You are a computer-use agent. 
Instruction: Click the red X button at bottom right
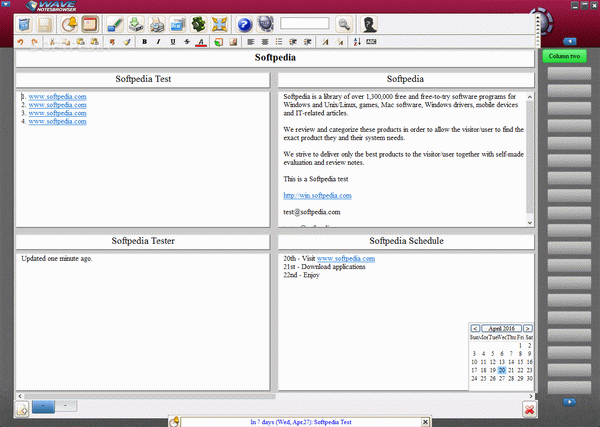tap(529, 410)
